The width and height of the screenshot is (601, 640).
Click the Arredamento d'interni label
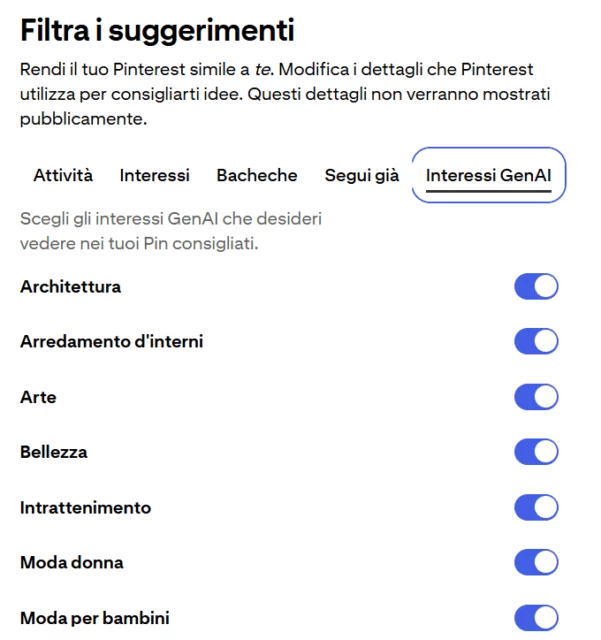(x=111, y=342)
